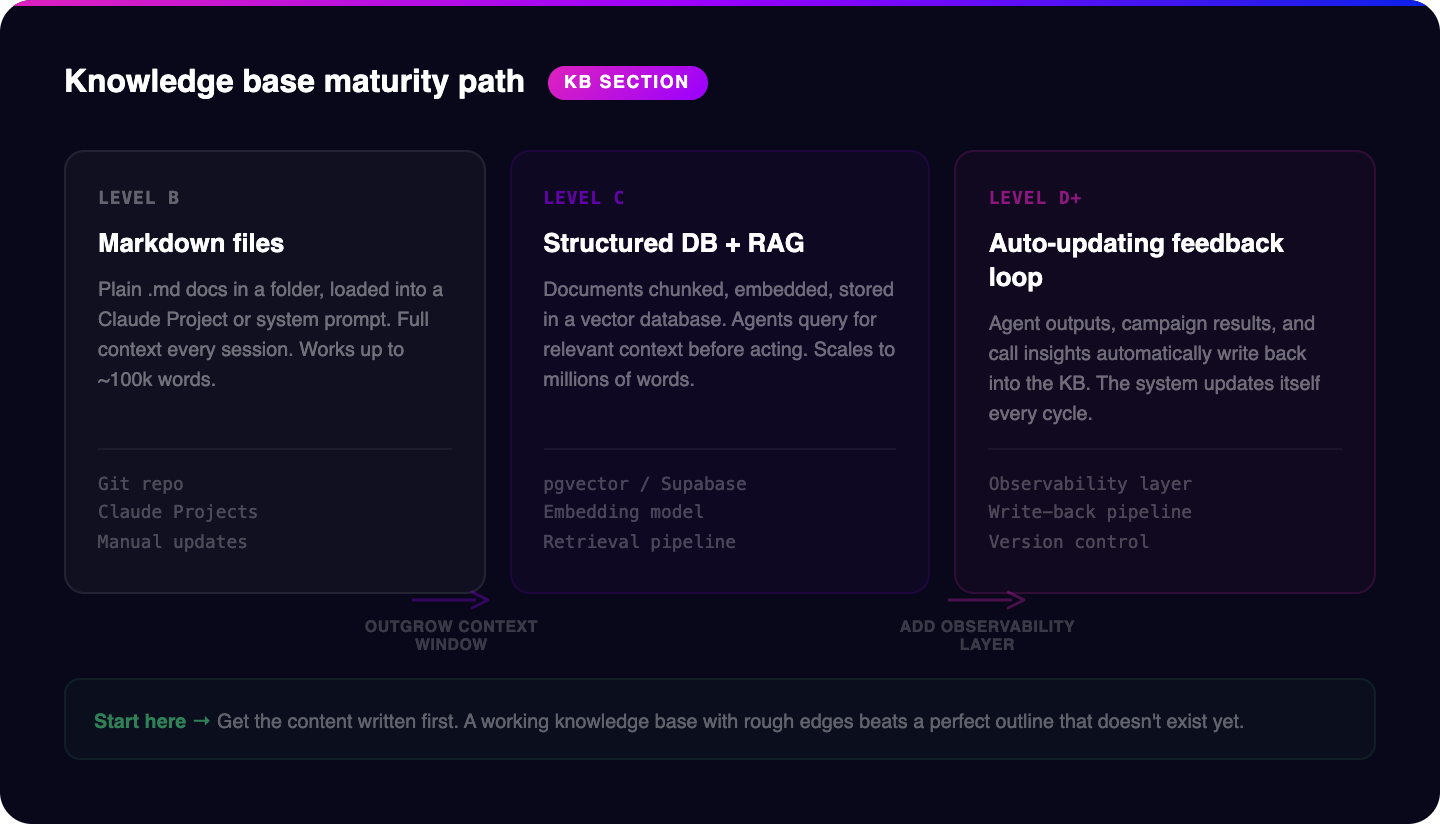Select the "pgvector / Supabase" entry
Image resolution: width=1440 pixels, height=824 pixels.
(x=645, y=484)
